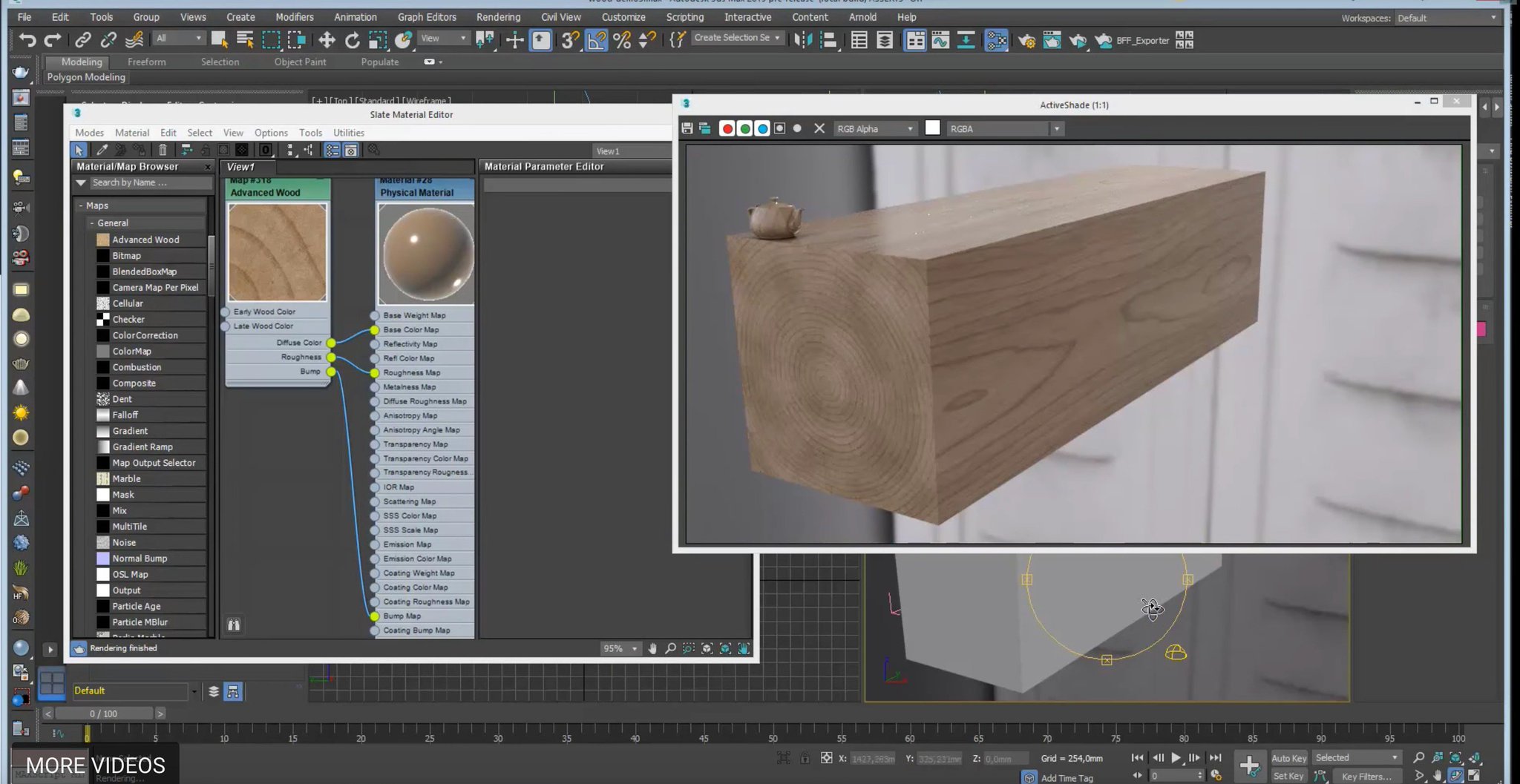Screen dimensions: 1520x784
Task: Toggle the 3D Snaps button
Action: click(569, 40)
